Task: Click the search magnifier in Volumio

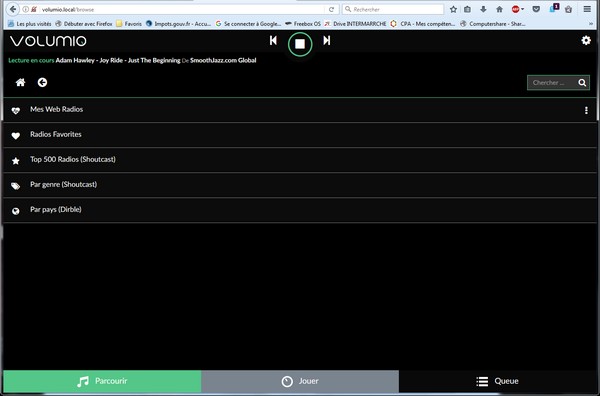Action: 582,83
